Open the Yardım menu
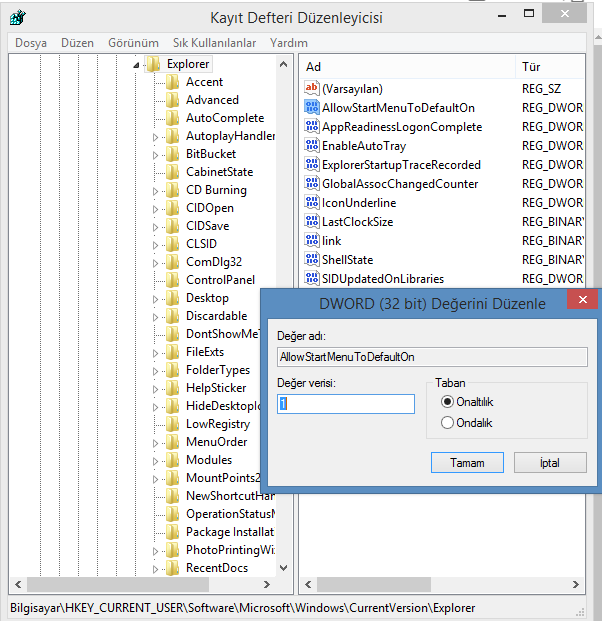The height and width of the screenshot is (621, 602). (289, 43)
